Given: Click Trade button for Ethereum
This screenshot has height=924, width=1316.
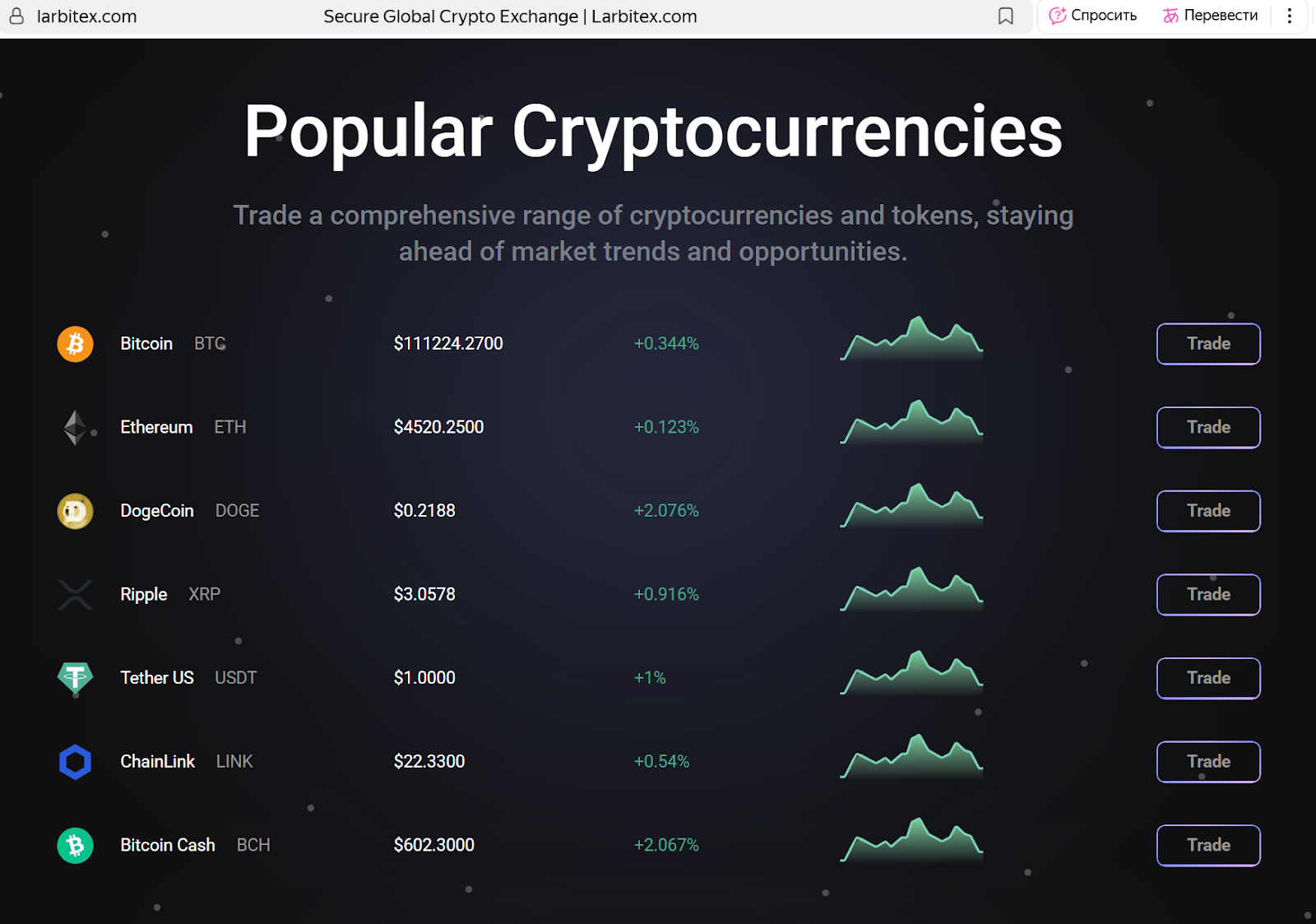Looking at the screenshot, I should pyautogui.click(x=1208, y=428).
